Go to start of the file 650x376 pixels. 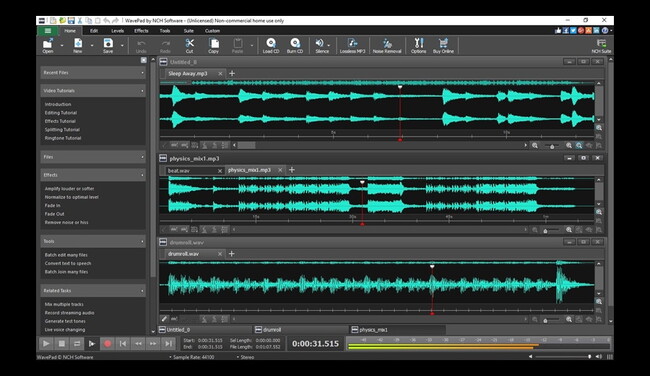[x=123, y=343]
